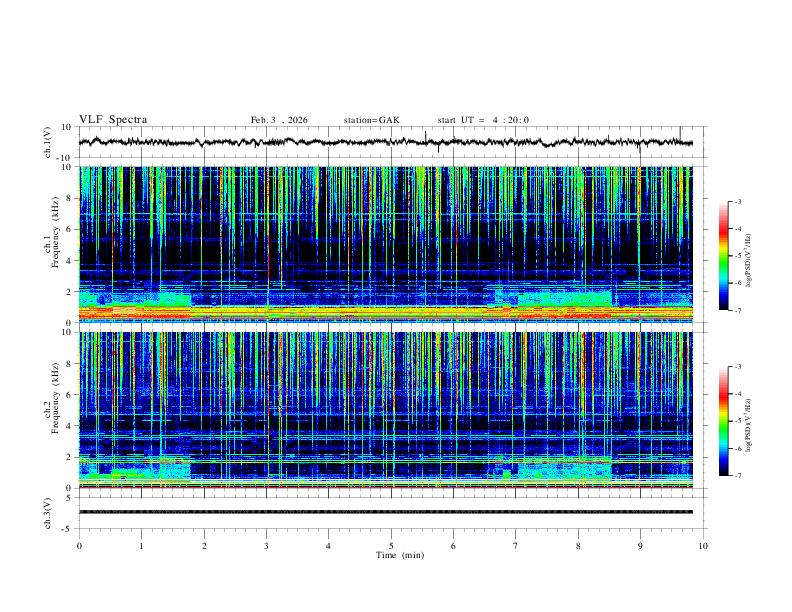The height and width of the screenshot is (612, 792).
Task: Click the "-5" label on lower color bar
Action: click(738, 421)
